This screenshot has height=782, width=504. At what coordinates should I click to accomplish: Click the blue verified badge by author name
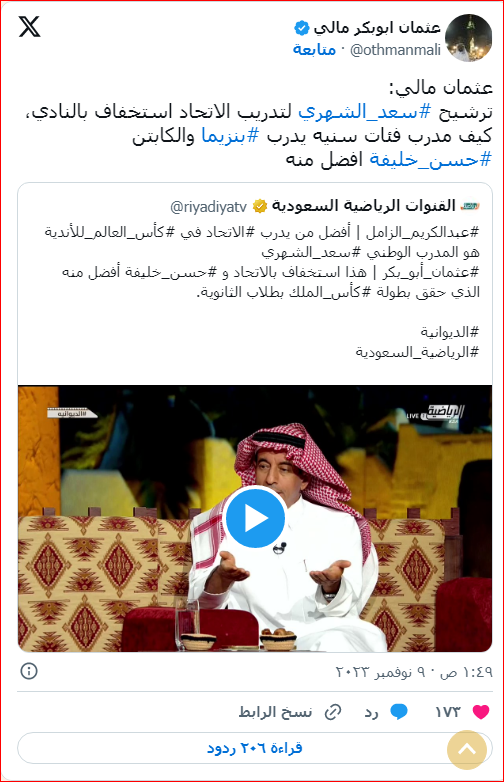pyautogui.click(x=302, y=28)
